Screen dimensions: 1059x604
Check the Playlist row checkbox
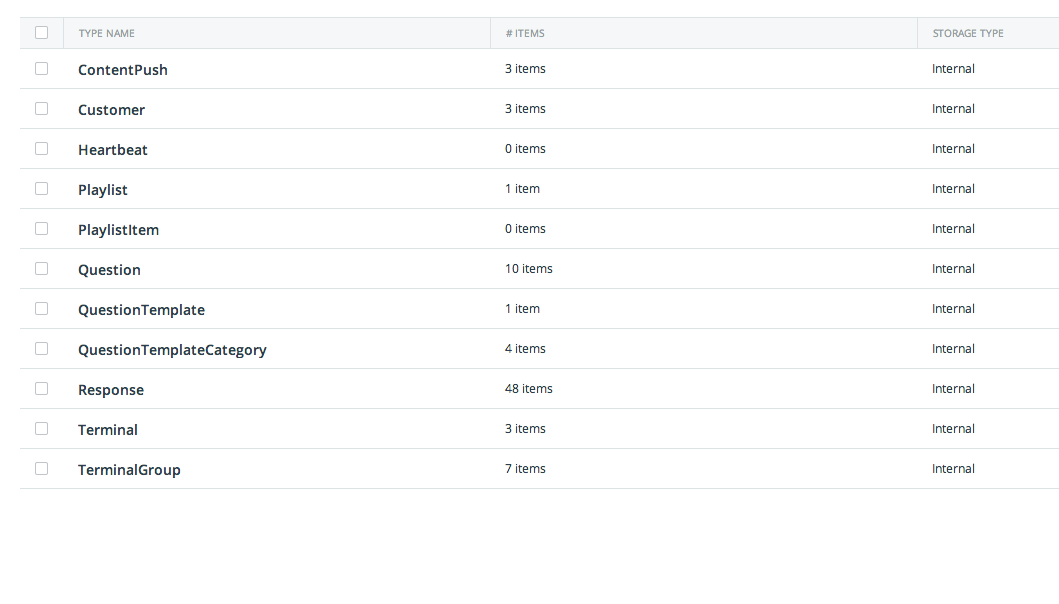[41, 188]
